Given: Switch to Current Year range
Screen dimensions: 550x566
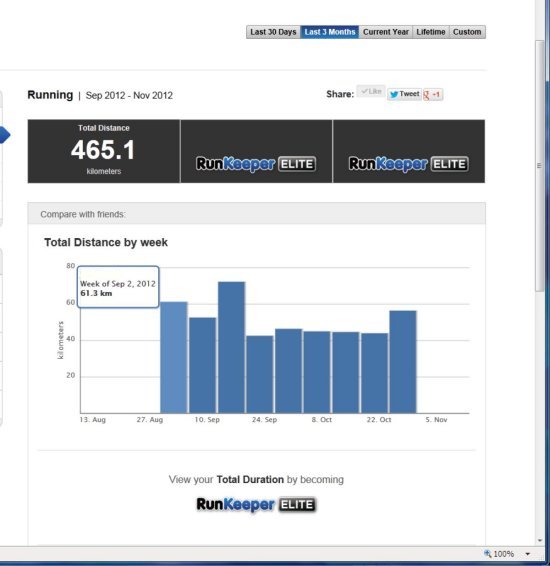Looking at the screenshot, I should coord(386,32).
